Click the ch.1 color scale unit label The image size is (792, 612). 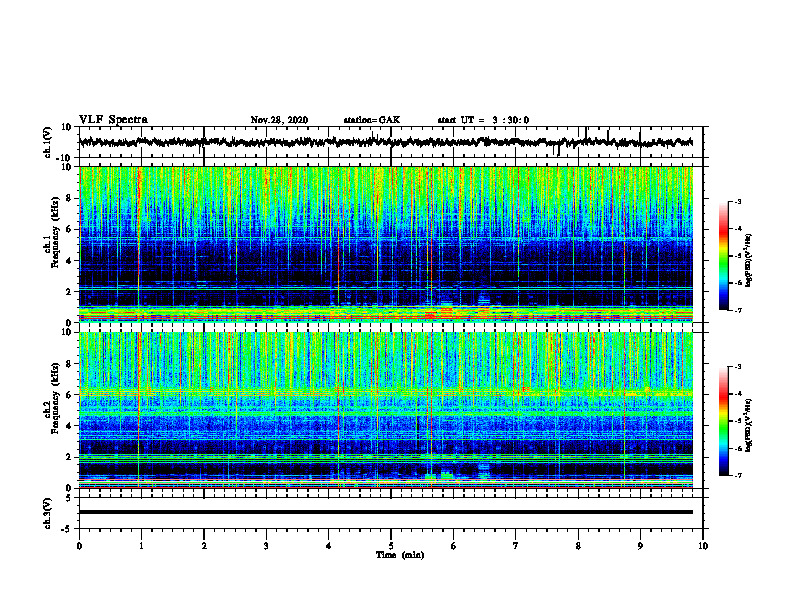click(x=749, y=261)
